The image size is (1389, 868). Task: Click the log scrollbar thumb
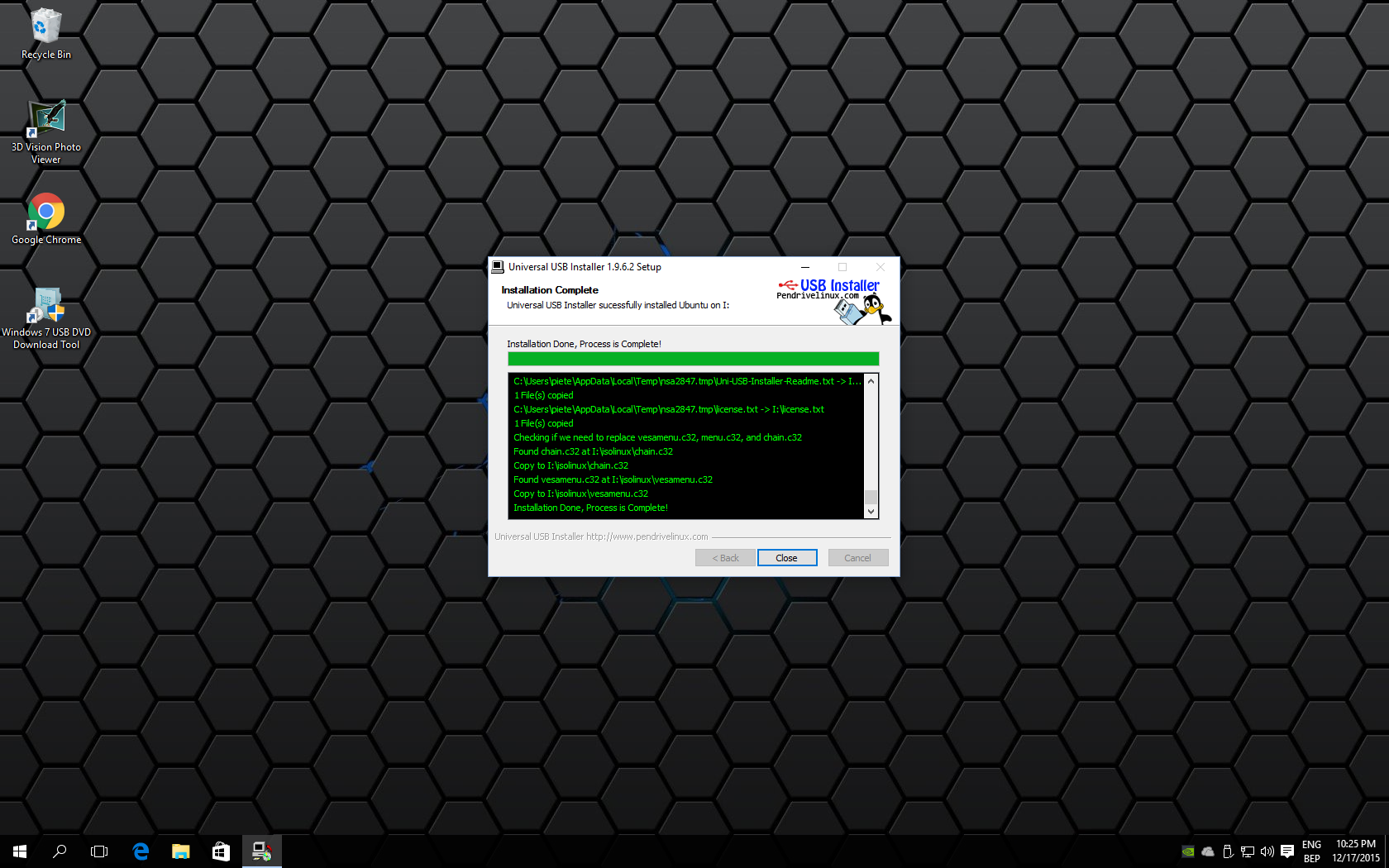(871, 497)
